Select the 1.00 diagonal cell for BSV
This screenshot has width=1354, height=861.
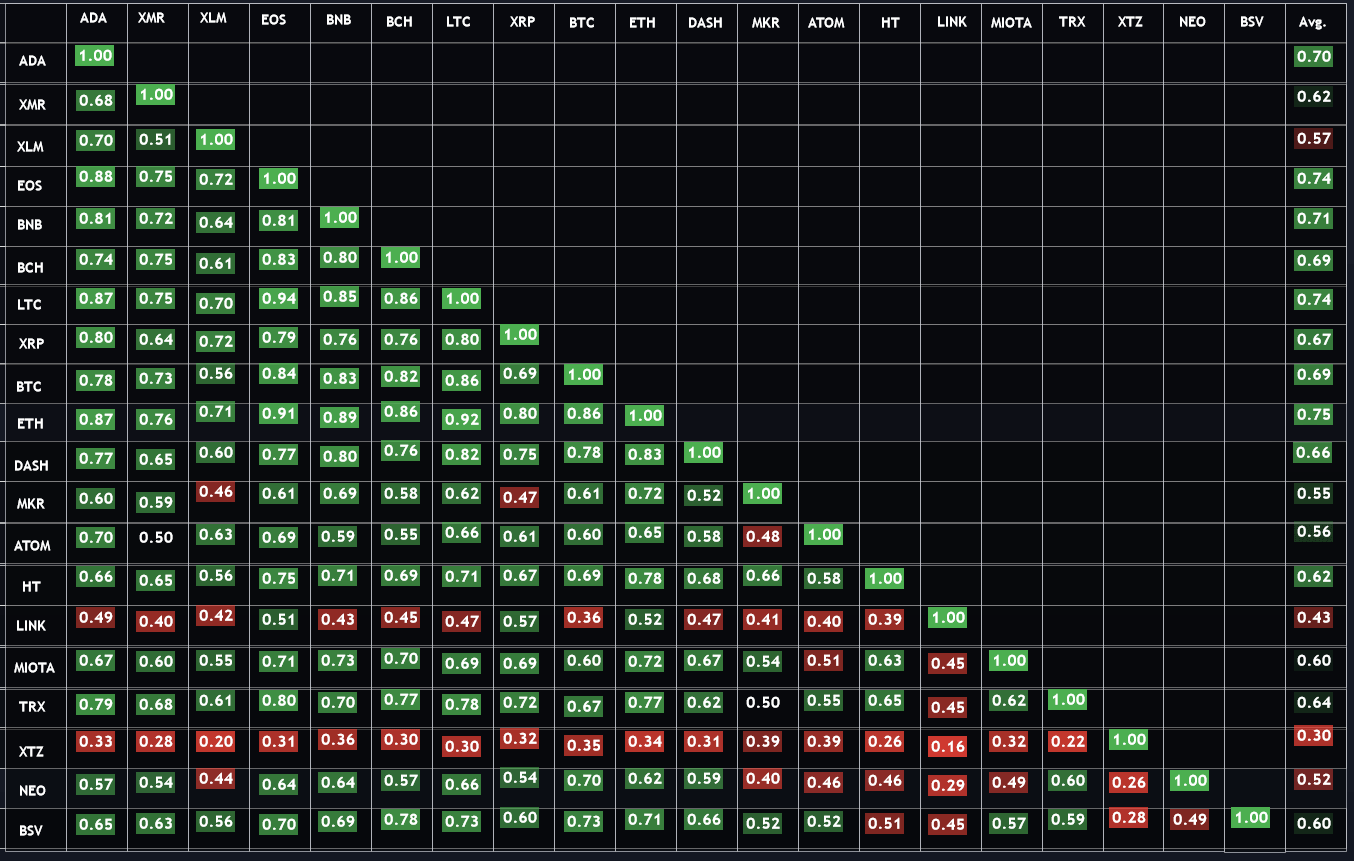coord(1252,818)
